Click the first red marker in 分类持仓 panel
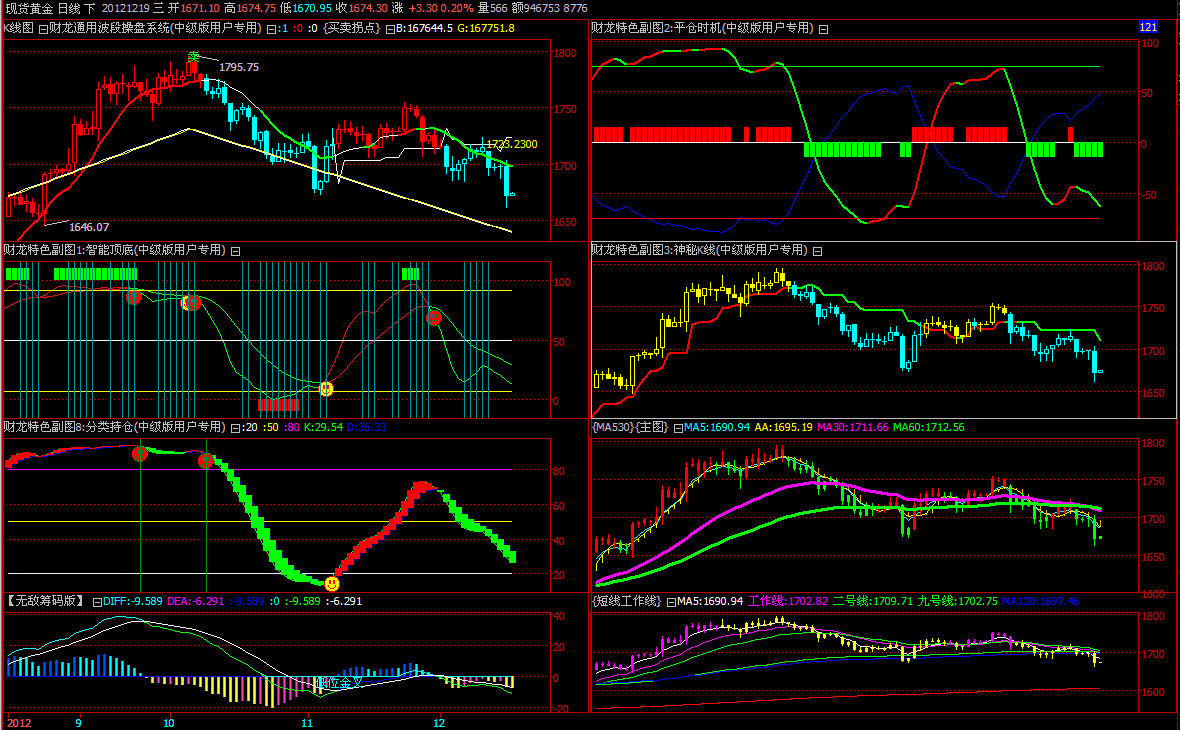Image resolution: width=1180 pixels, height=730 pixels. coord(140,454)
